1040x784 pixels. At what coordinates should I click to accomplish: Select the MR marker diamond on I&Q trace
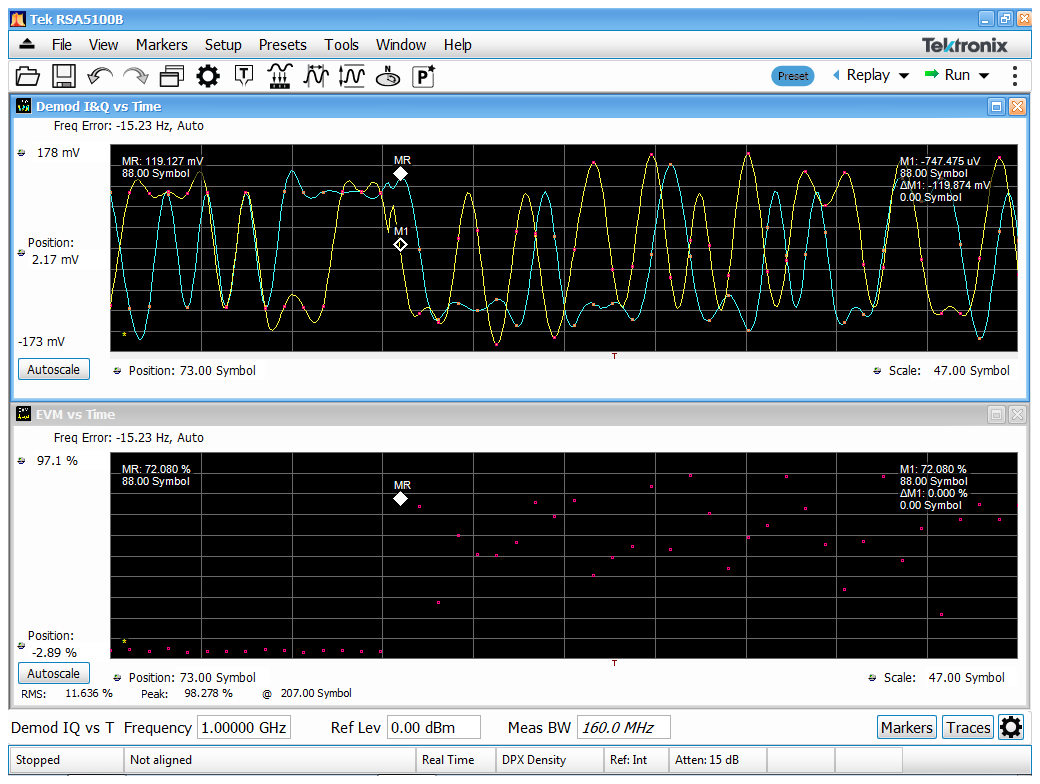coord(401,174)
